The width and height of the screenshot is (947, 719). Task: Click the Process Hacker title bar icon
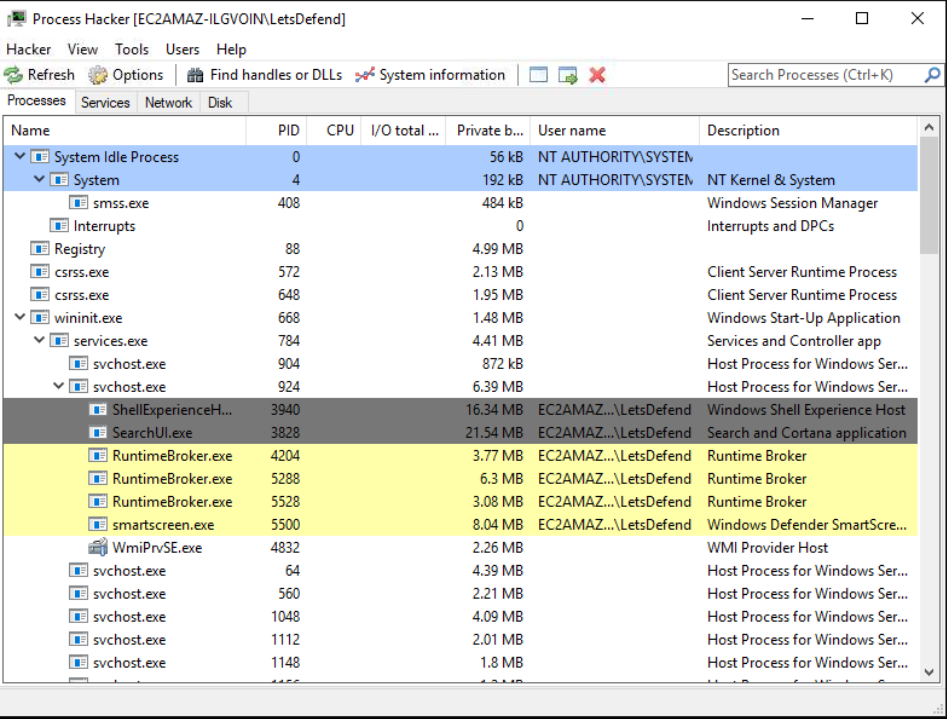click(17, 18)
